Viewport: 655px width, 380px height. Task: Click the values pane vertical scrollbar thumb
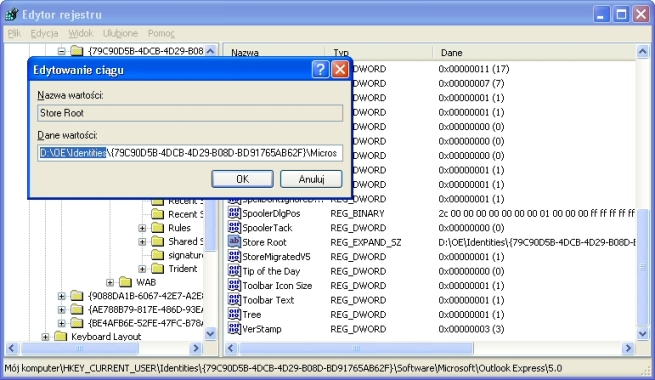[x=642, y=267]
